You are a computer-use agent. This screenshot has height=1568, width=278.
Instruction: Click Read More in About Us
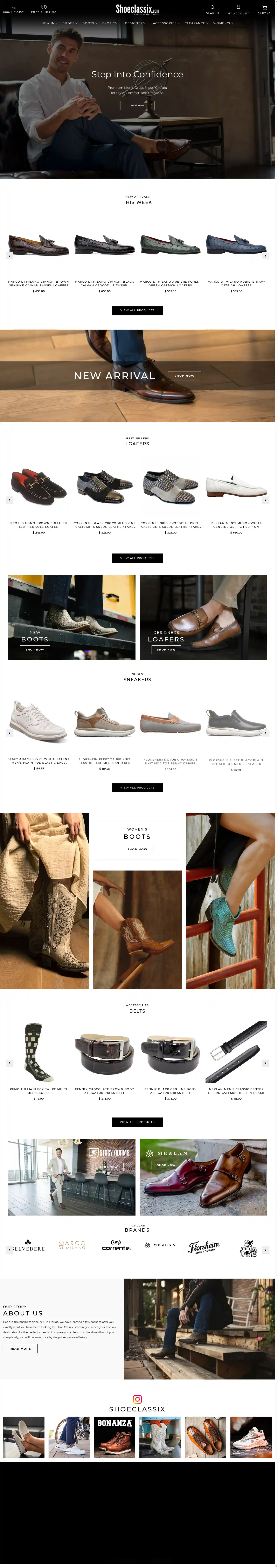(x=20, y=1348)
